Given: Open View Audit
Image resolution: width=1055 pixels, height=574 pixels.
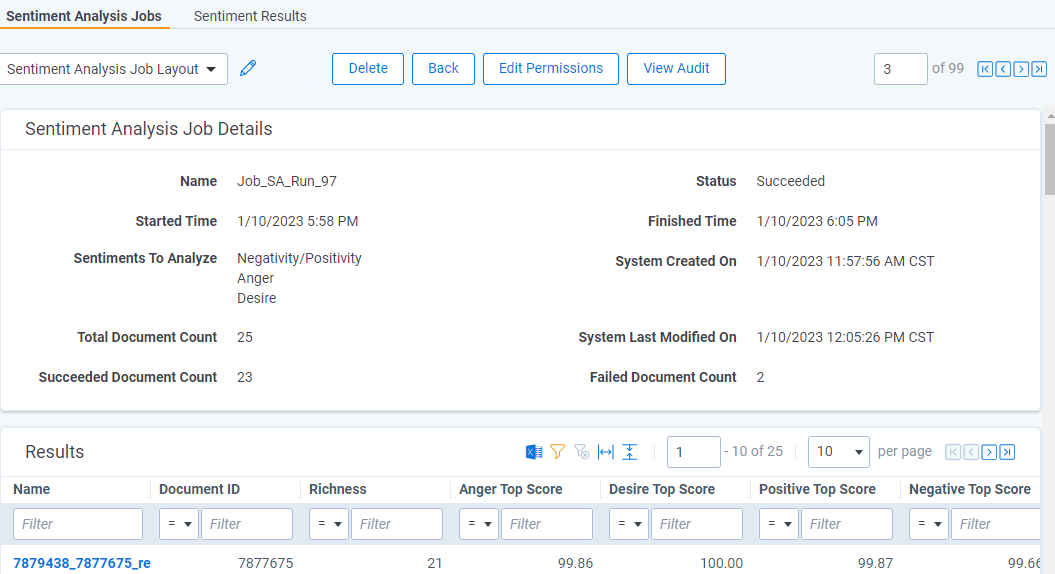Looking at the screenshot, I should pyautogui.click(x=676, y=69).
